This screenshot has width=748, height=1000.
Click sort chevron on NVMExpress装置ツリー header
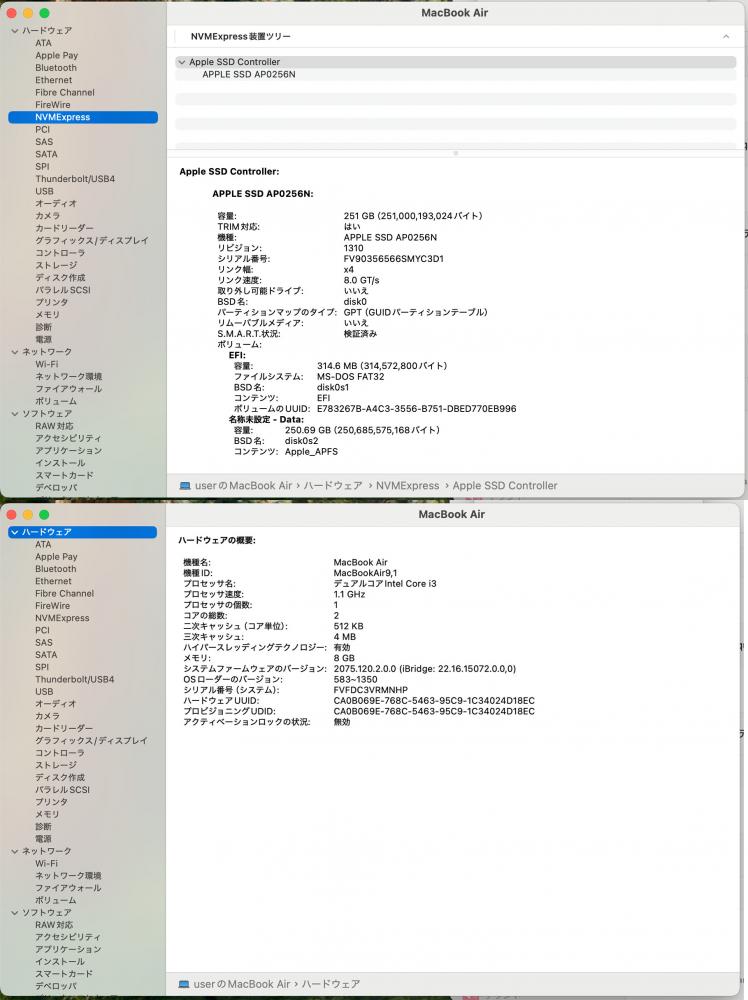pyautogui.click(x=726, y=37)
